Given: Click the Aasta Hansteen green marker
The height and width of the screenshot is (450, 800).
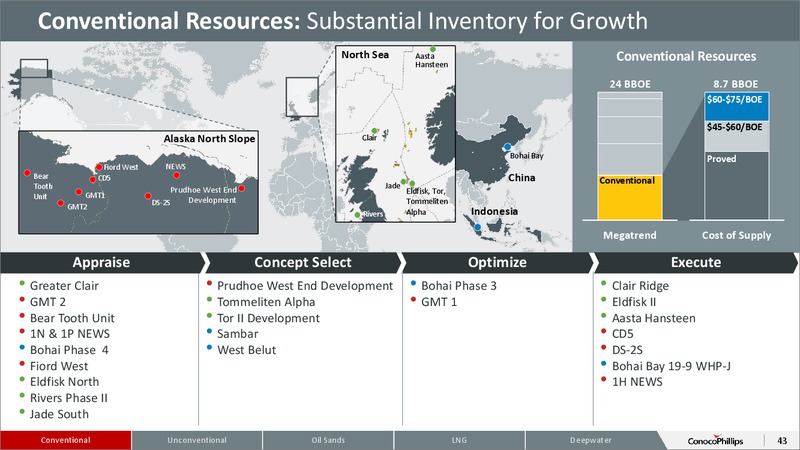Looking at the screenshot, I should [433, 49].
